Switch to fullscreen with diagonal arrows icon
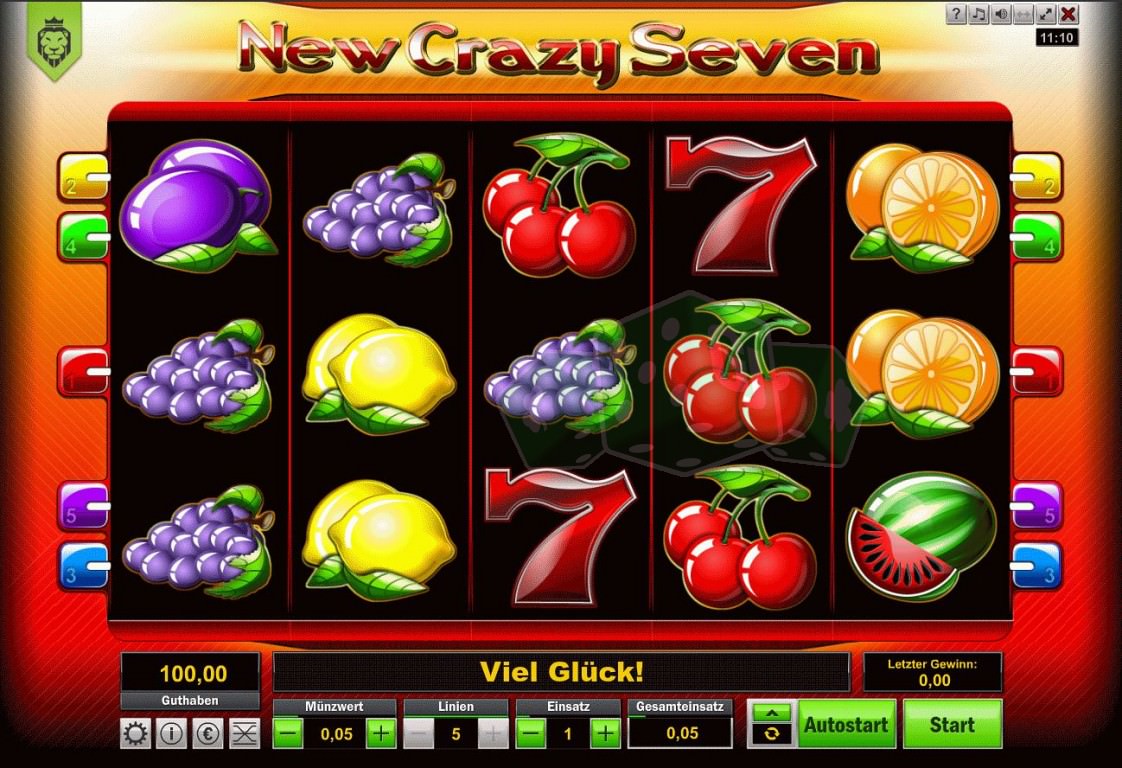Screen dimensions: 1122x768 1046,14
